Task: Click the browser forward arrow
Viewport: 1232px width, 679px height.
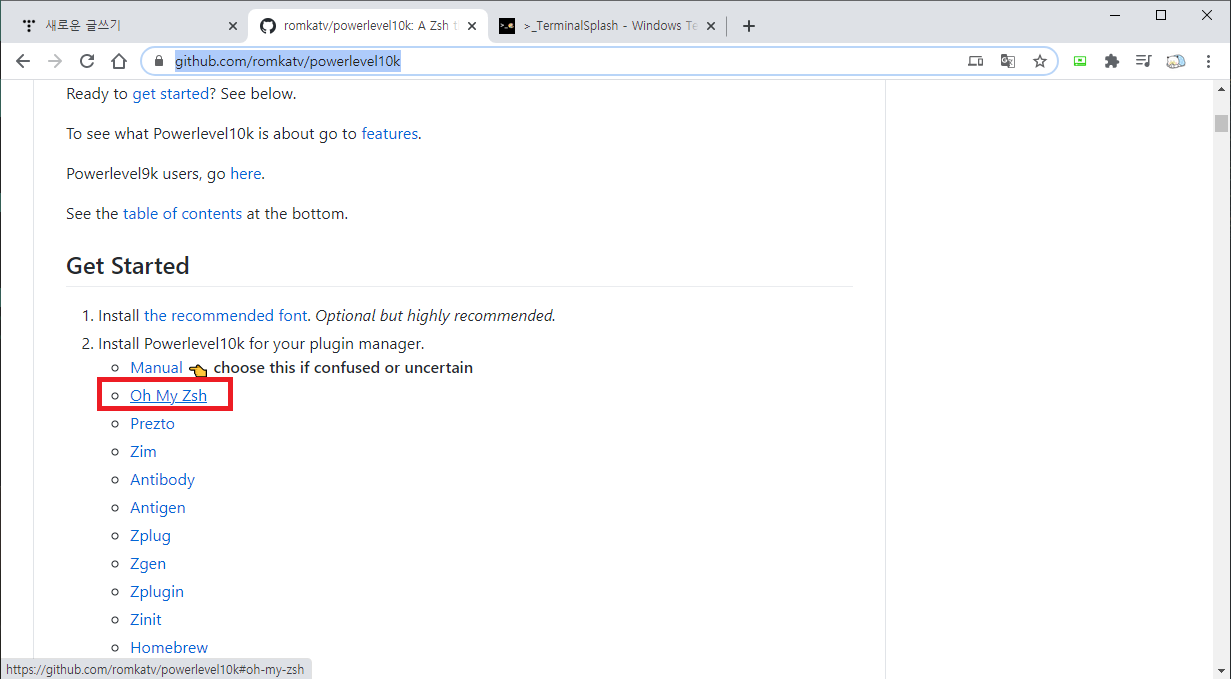Action: 55,61
